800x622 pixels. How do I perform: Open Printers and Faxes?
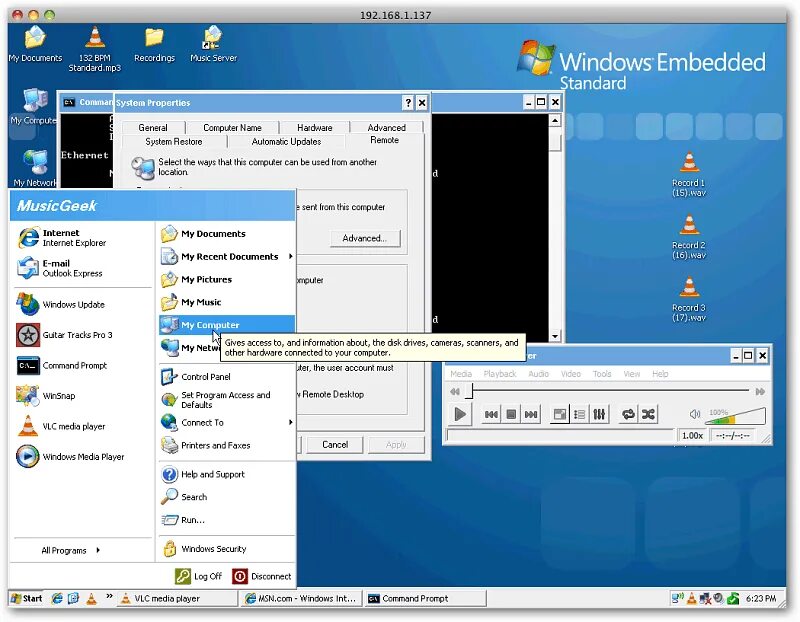click(227, 445)
